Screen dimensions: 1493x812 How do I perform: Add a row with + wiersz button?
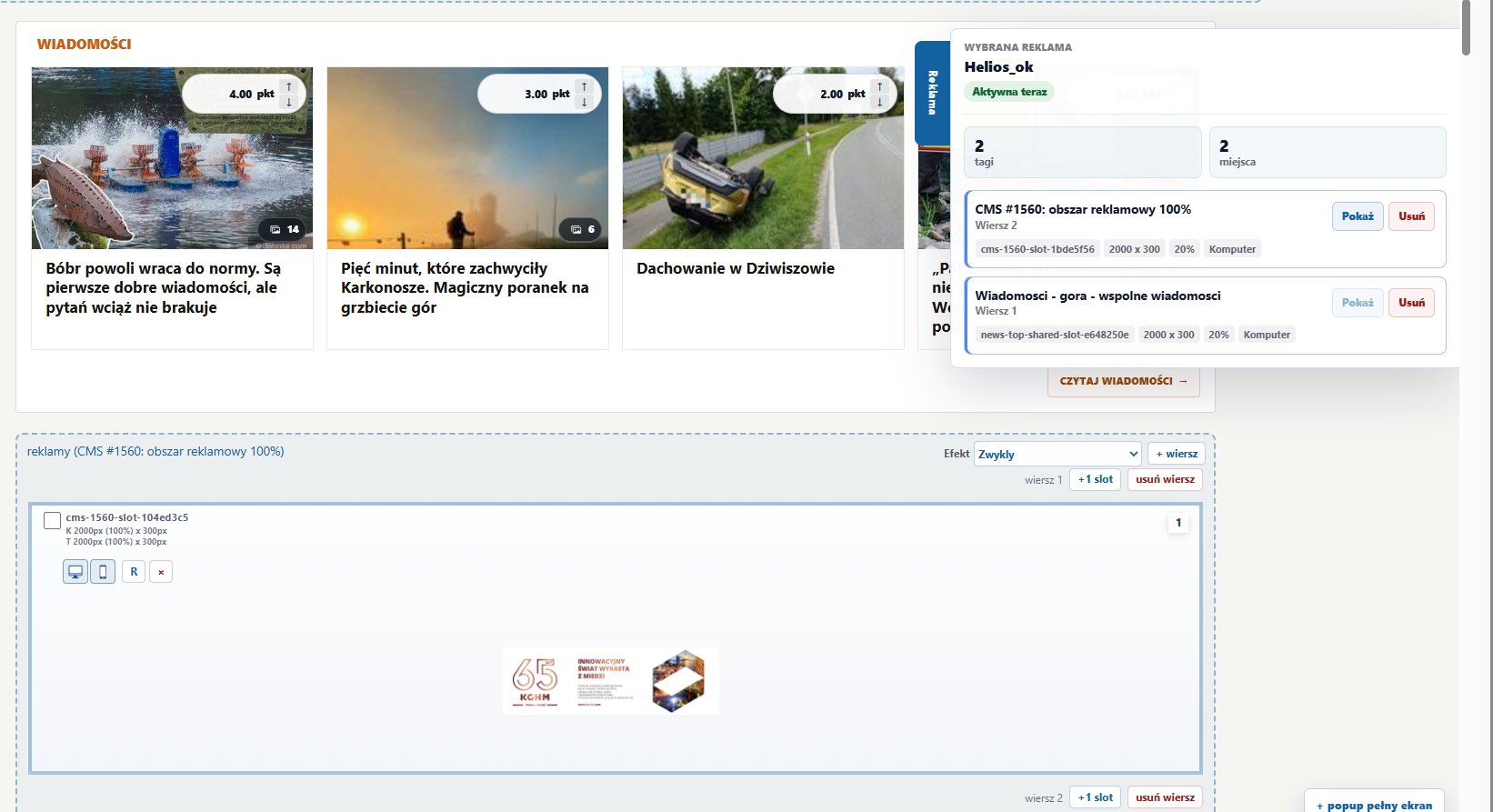click(x=1177, y=454)
